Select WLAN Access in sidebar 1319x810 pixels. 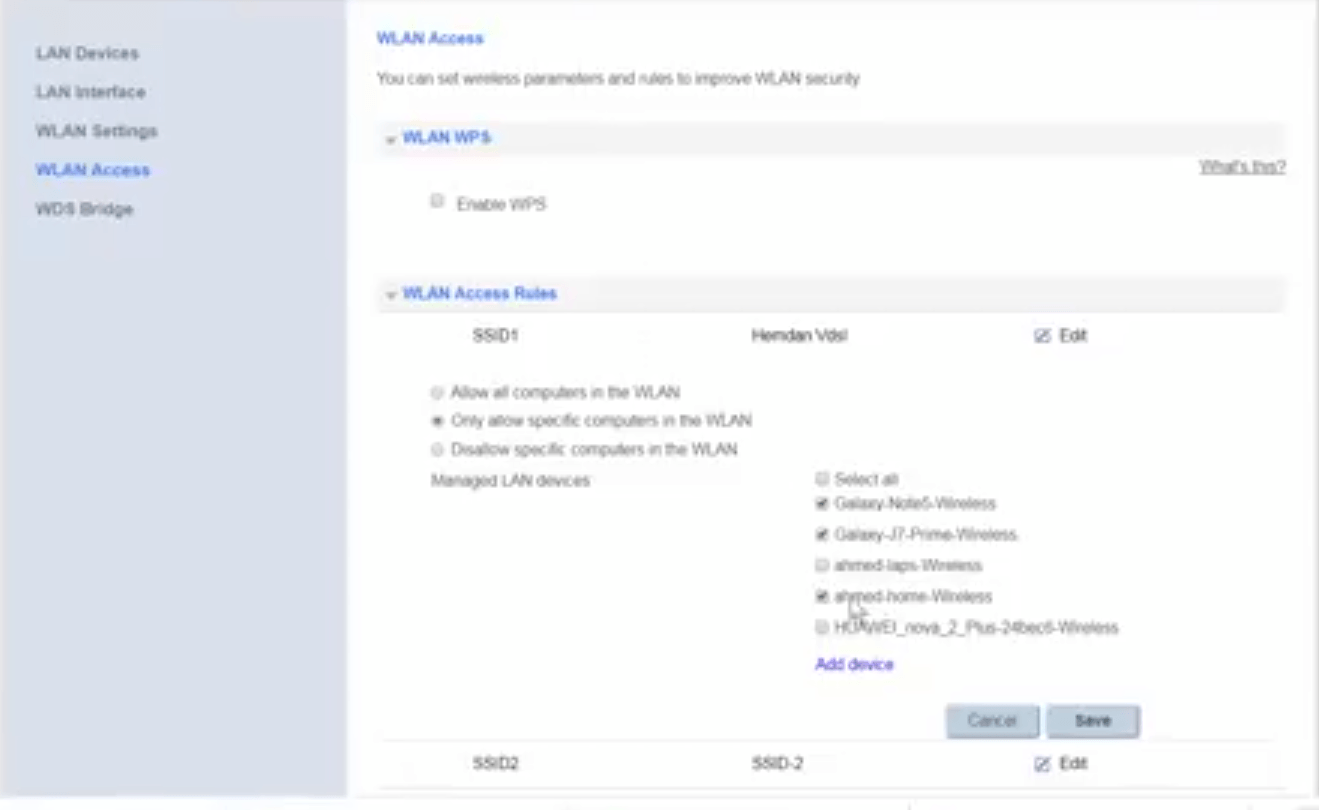click(x=92, y=170)
